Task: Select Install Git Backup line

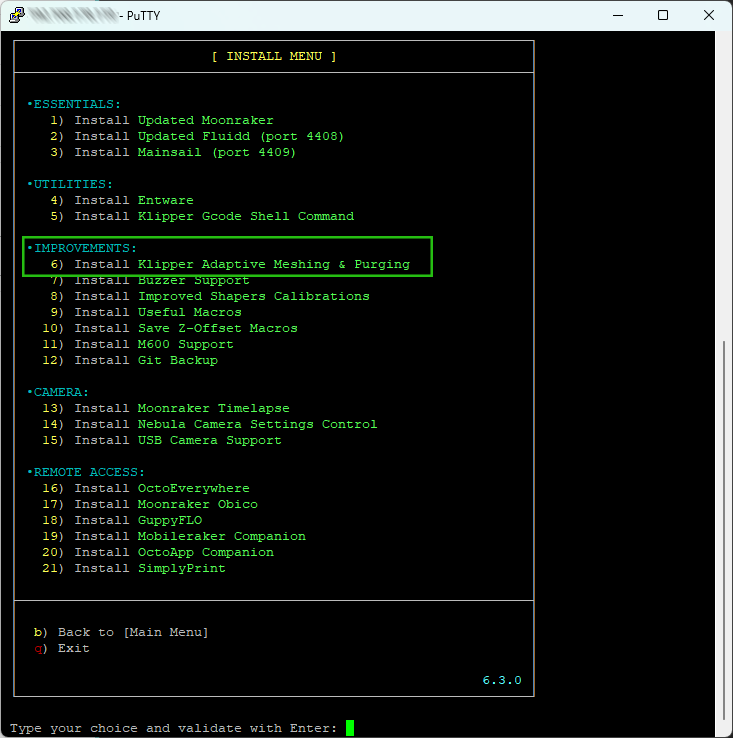Action: point(130,360)
